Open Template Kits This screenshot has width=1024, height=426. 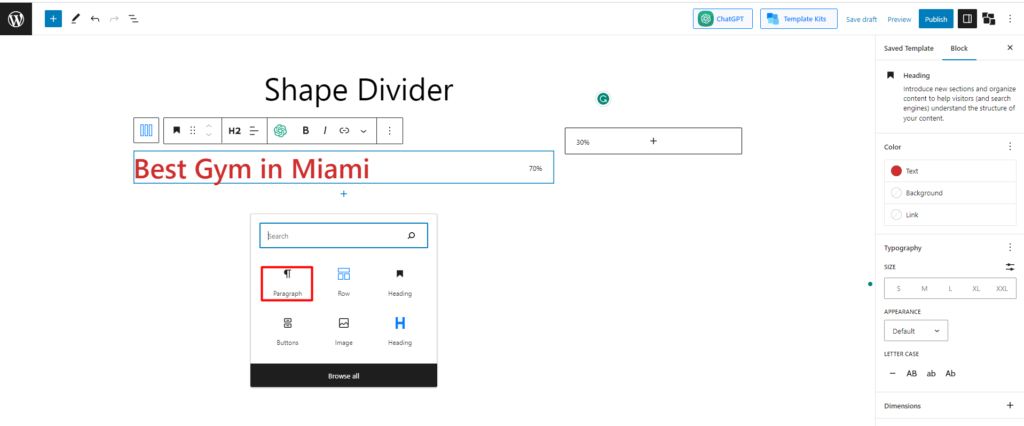point(799,19)
